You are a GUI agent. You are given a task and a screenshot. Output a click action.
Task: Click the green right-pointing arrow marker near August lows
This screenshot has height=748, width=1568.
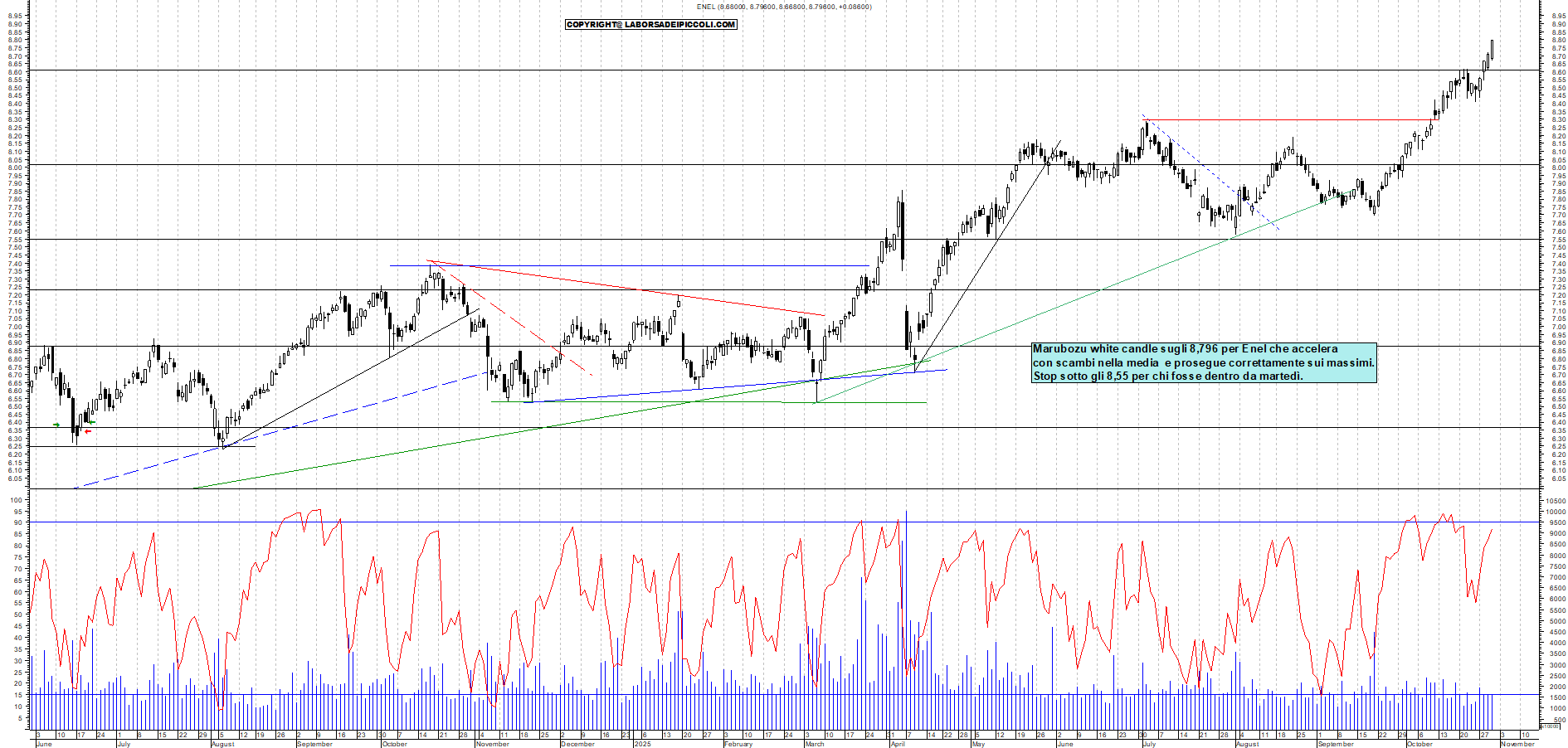tap(56, 425)
